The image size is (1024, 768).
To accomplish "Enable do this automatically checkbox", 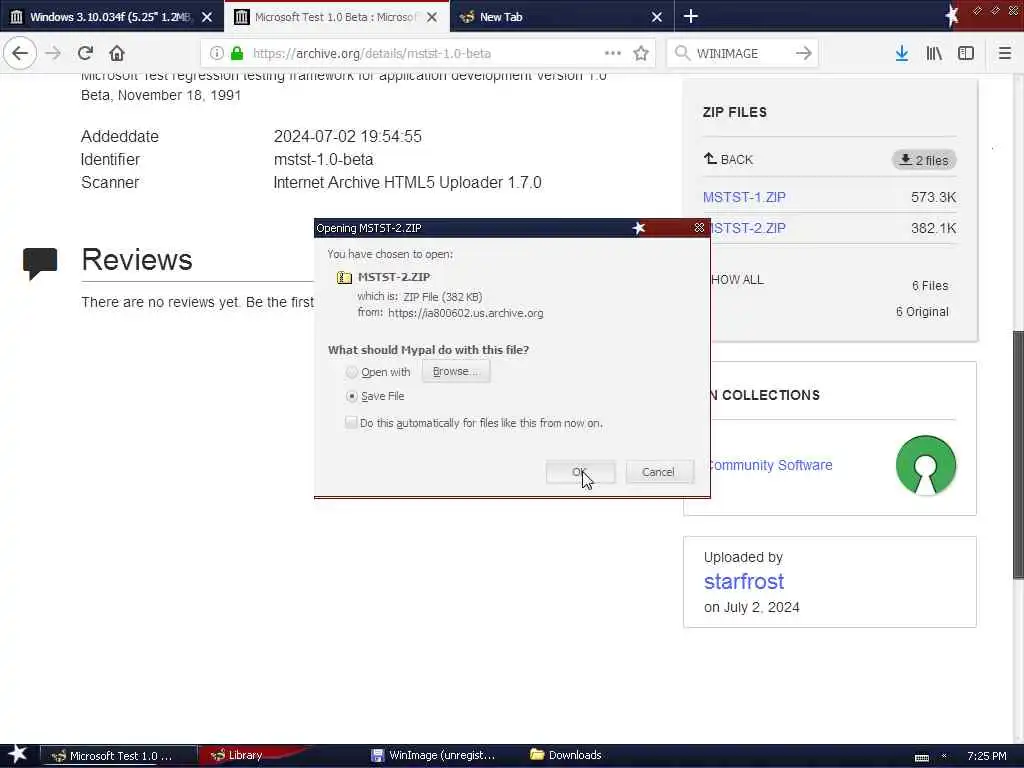I will [351, 423].
